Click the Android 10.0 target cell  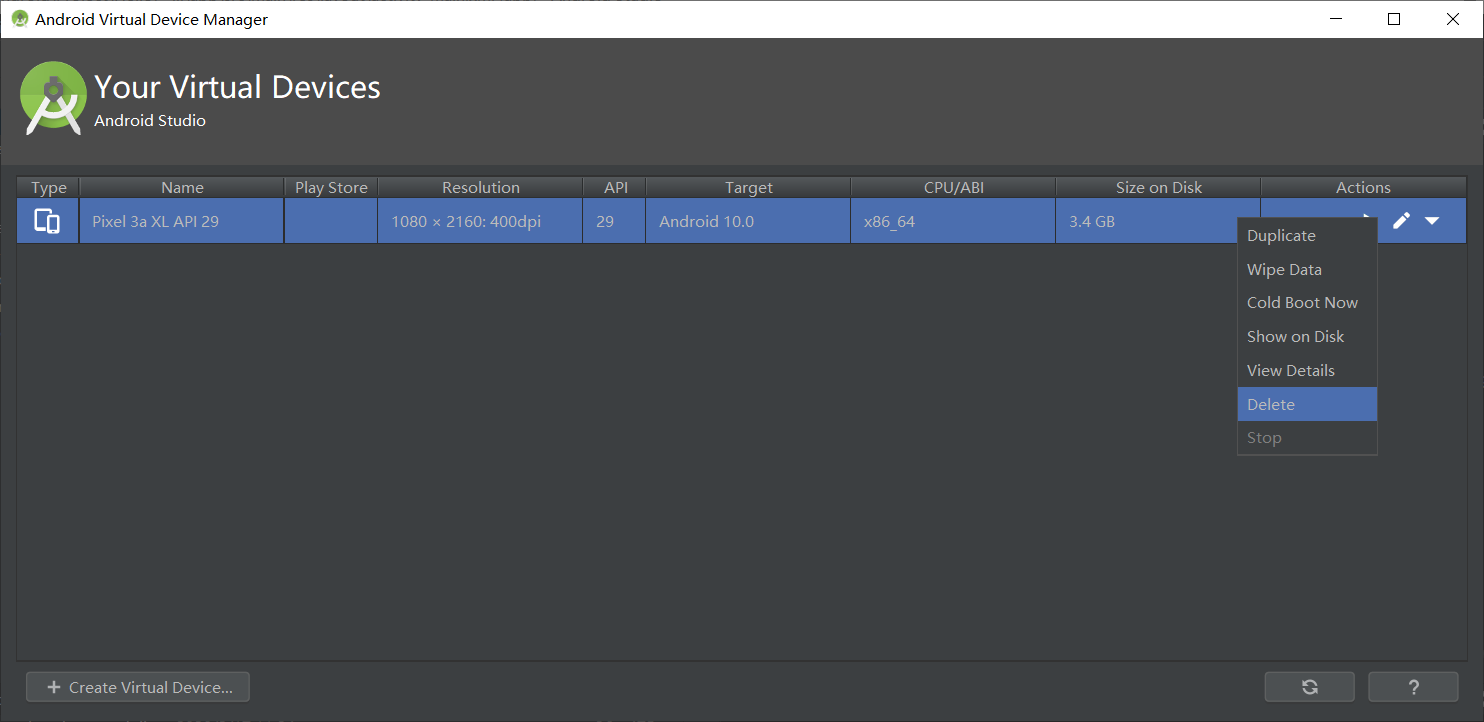(x=748, y=221)
